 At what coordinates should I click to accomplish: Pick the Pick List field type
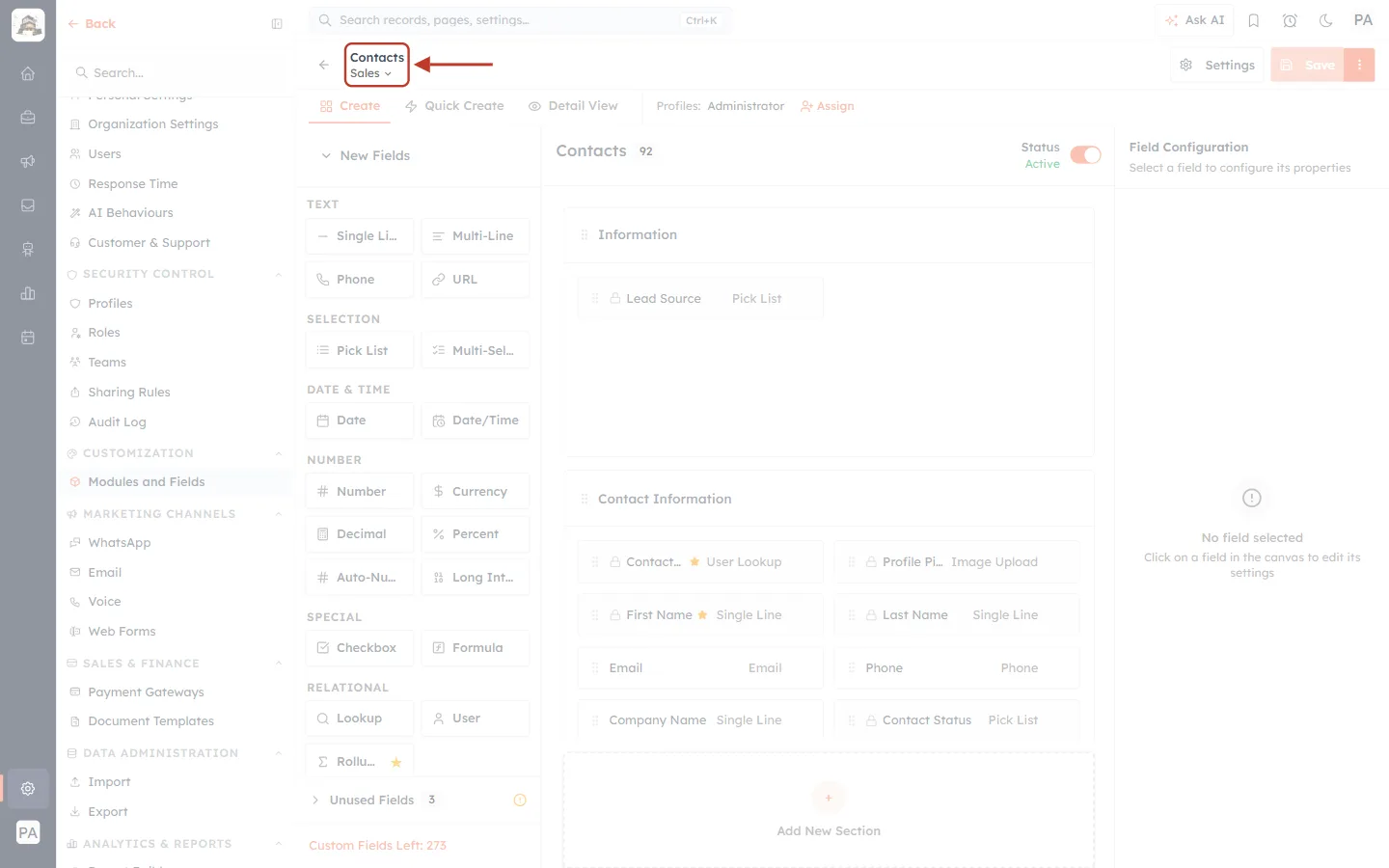[x=360, y=350]
